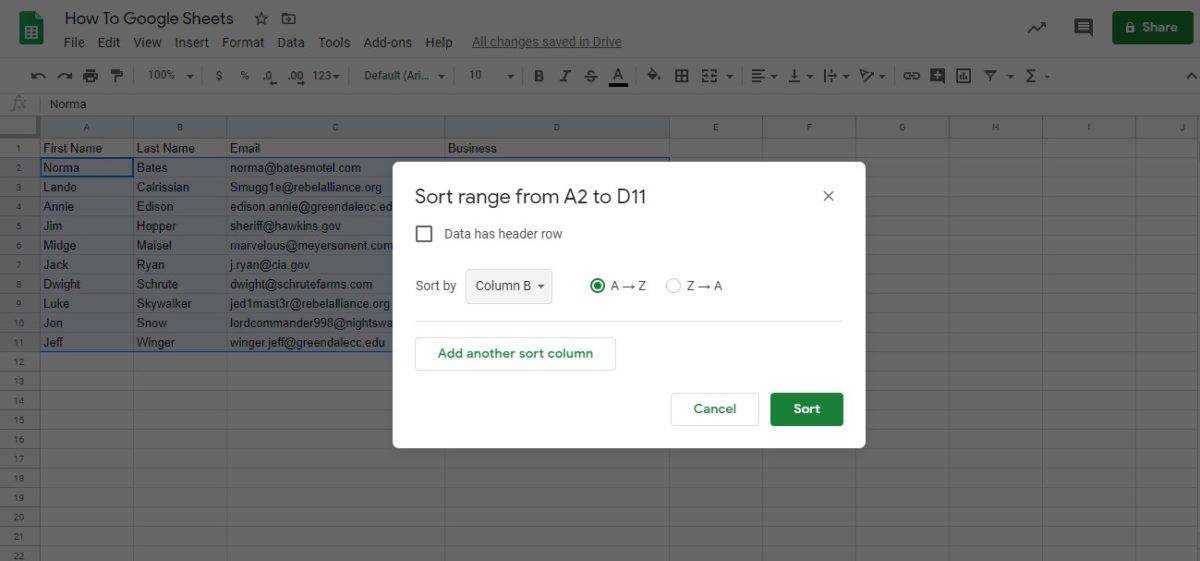The height and width of the screenshot is (561, 1200).
Task: Open the activity trend arrow icon
Action: click(x=1037, y=28)
